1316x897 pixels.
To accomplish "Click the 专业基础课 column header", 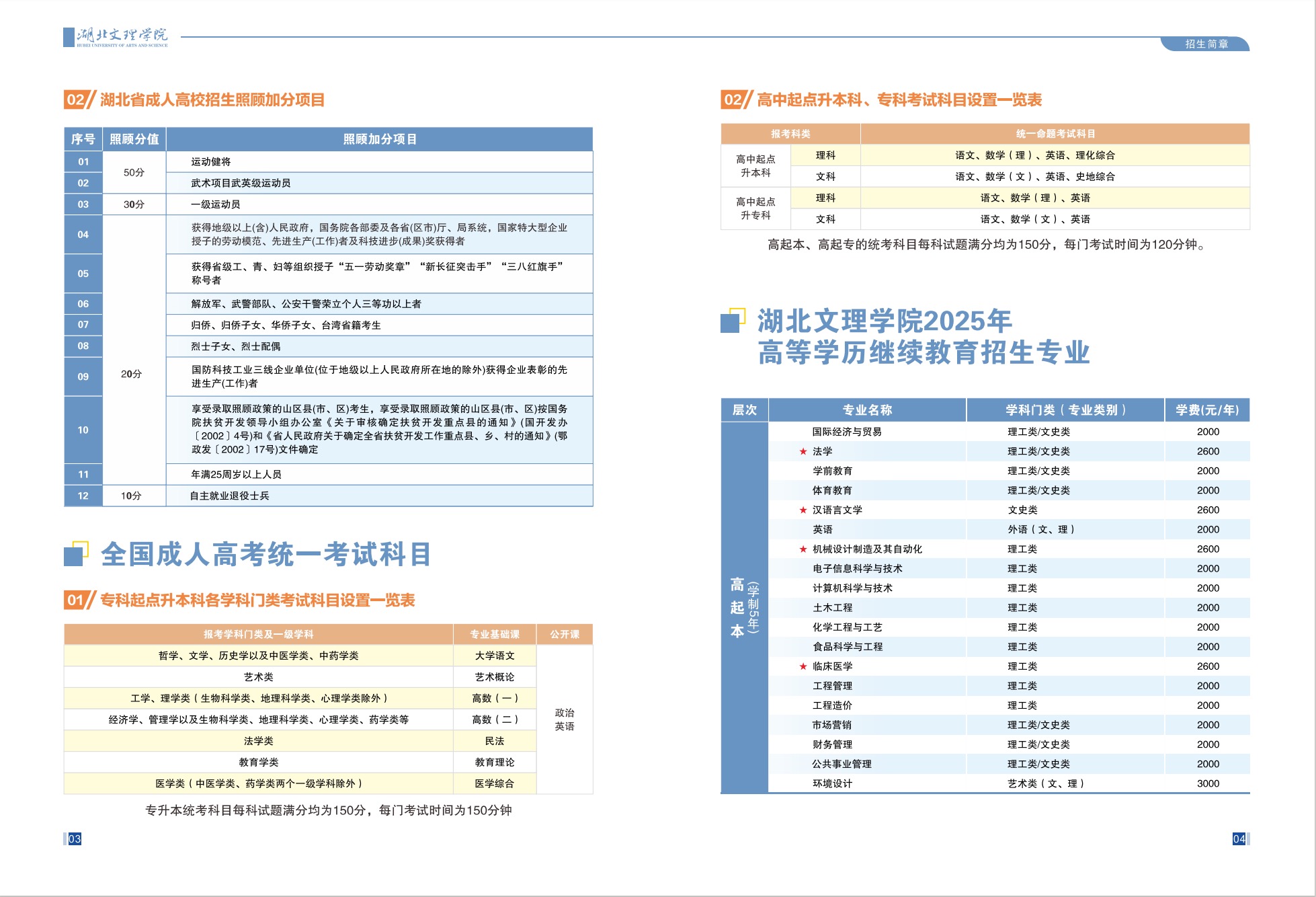I will pos(495,634).
